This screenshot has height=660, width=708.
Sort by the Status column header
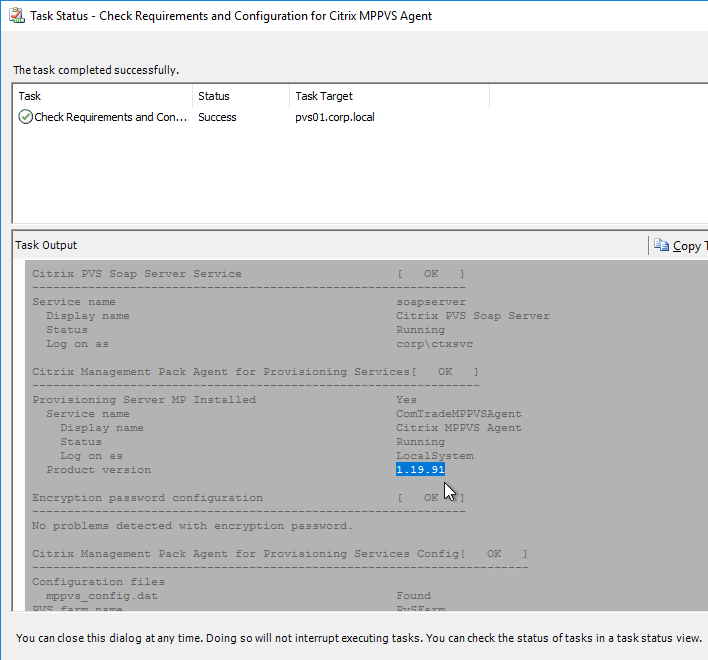[x=241, y=96]
